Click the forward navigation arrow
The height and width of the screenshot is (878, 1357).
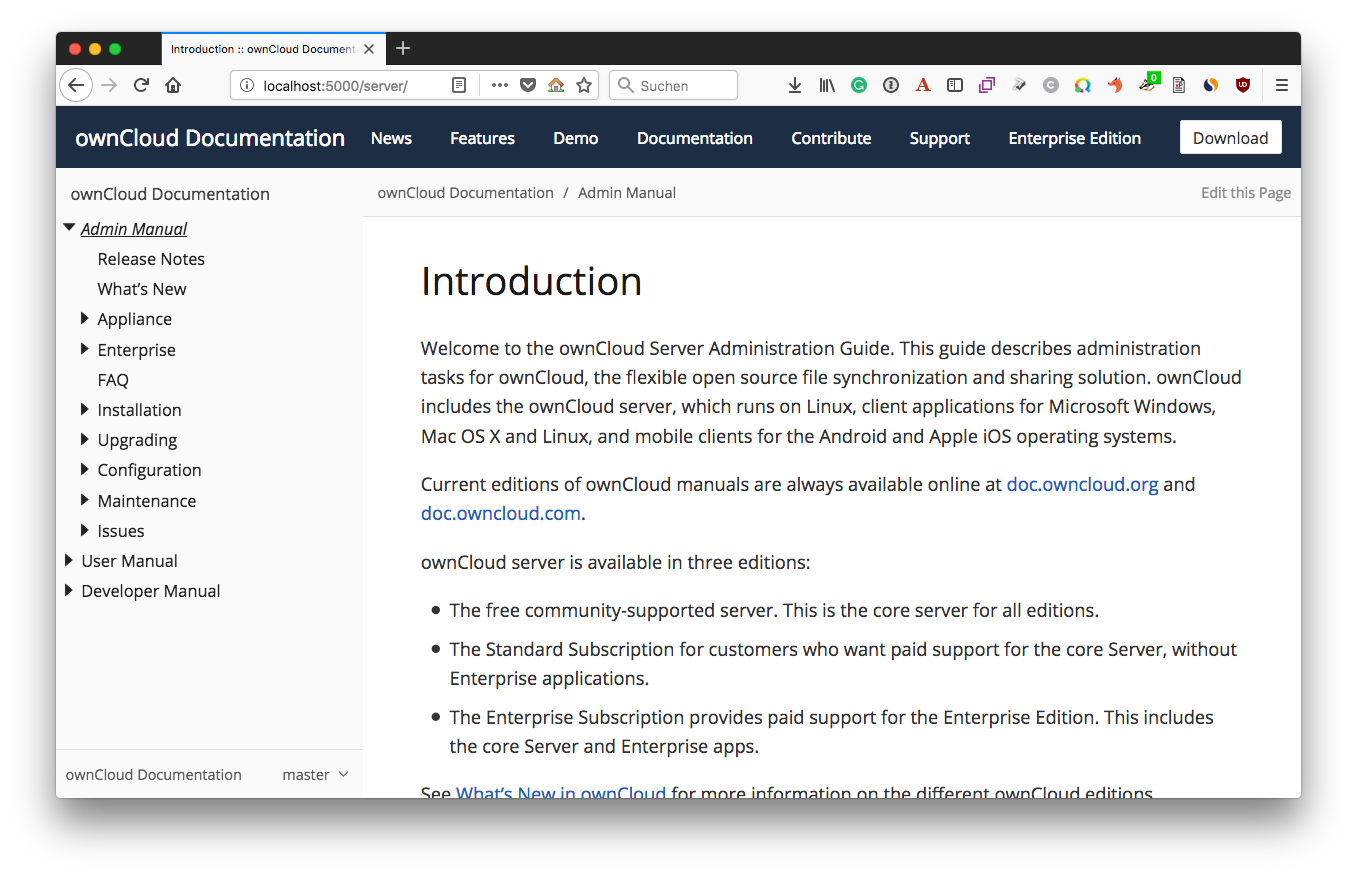[x=109, y=85]
